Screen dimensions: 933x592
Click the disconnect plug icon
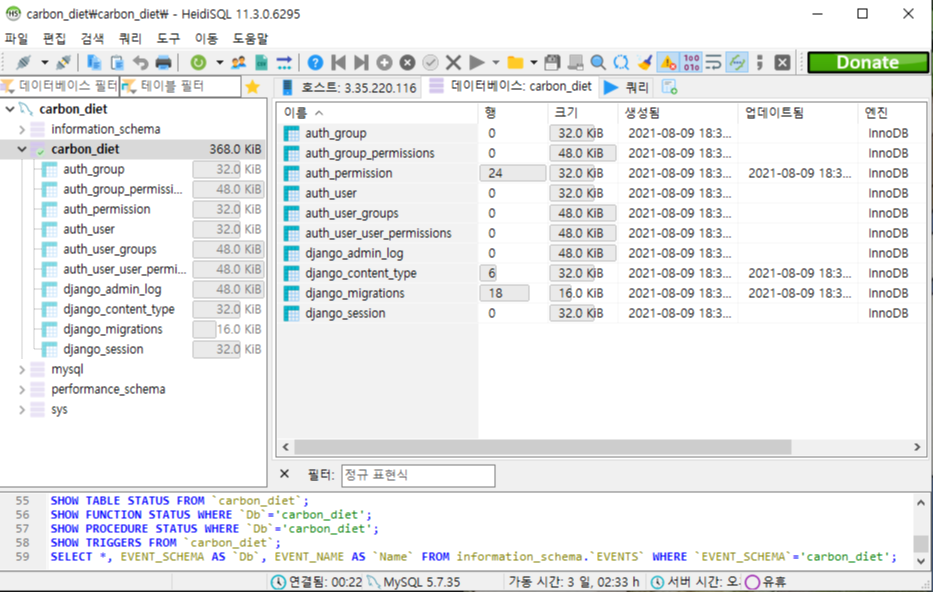(63, 62)
